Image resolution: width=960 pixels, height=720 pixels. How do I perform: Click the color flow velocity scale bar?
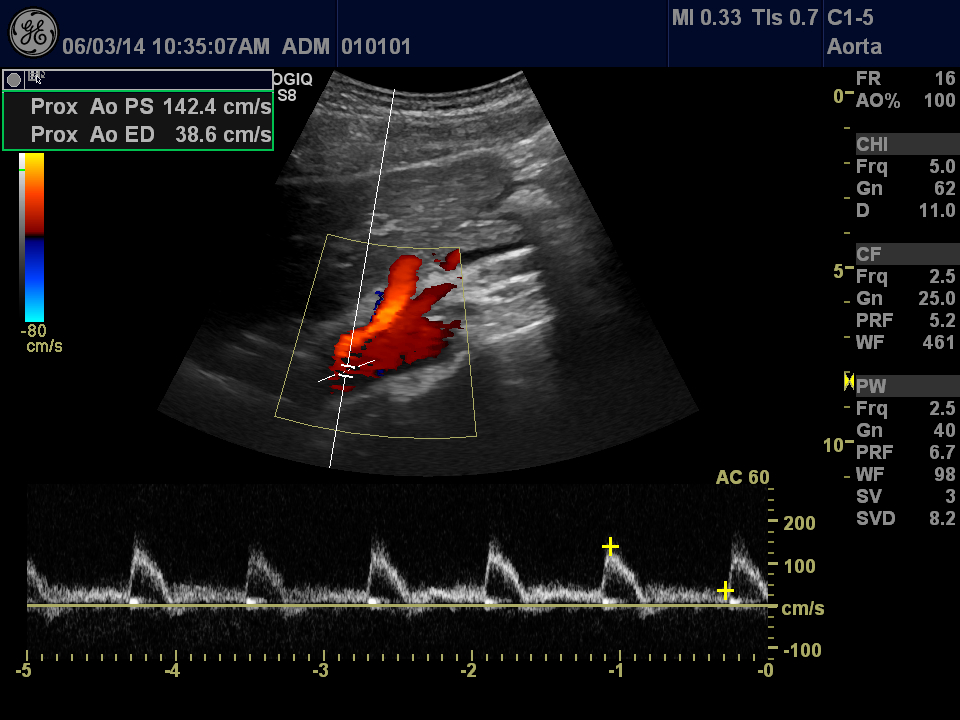coord(34,235)
